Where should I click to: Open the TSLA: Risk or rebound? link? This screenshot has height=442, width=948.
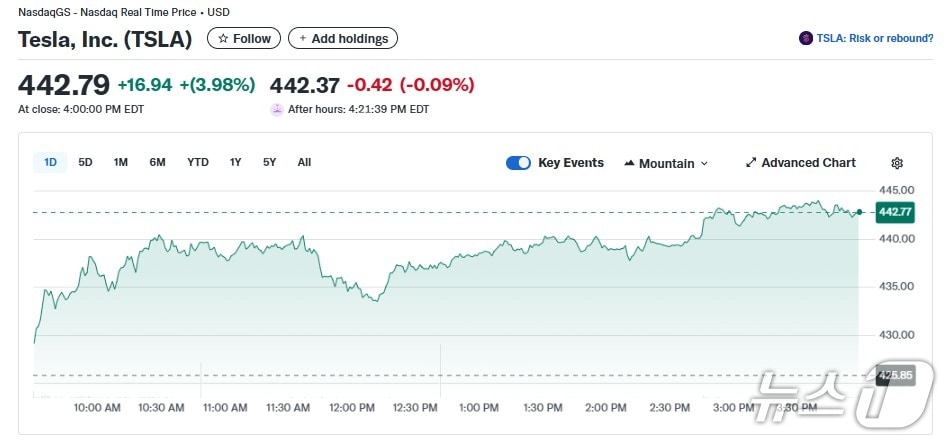tap(874, 39)
